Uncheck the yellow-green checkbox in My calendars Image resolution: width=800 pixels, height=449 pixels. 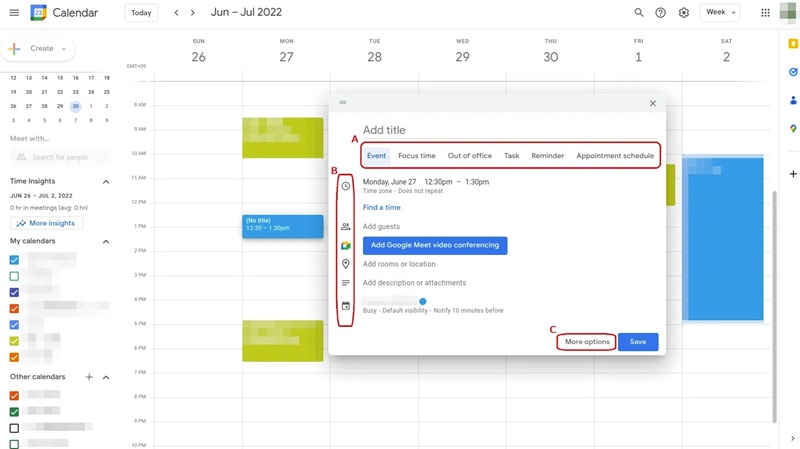click(14, 341)
